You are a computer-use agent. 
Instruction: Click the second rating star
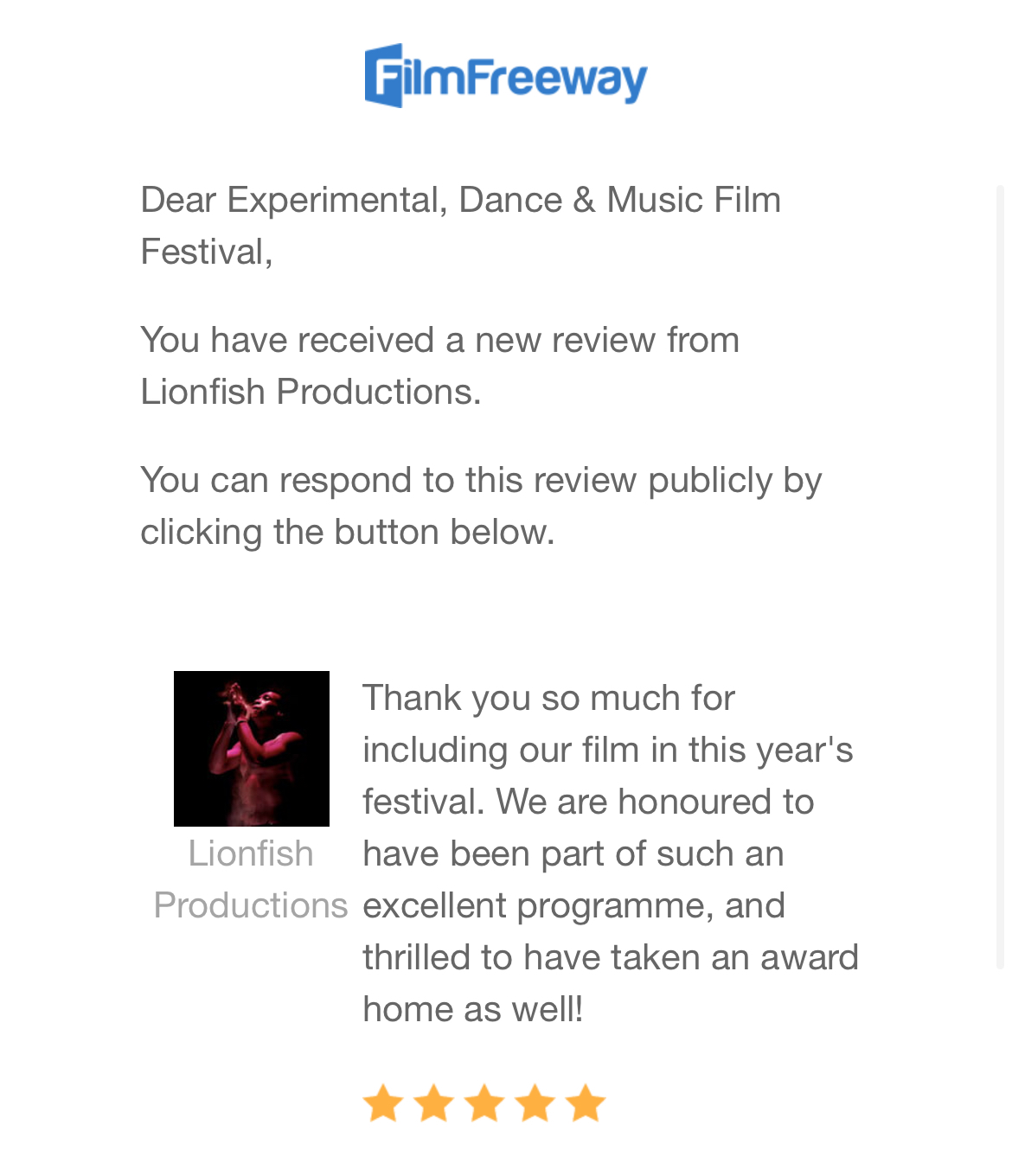[433, 1103]
